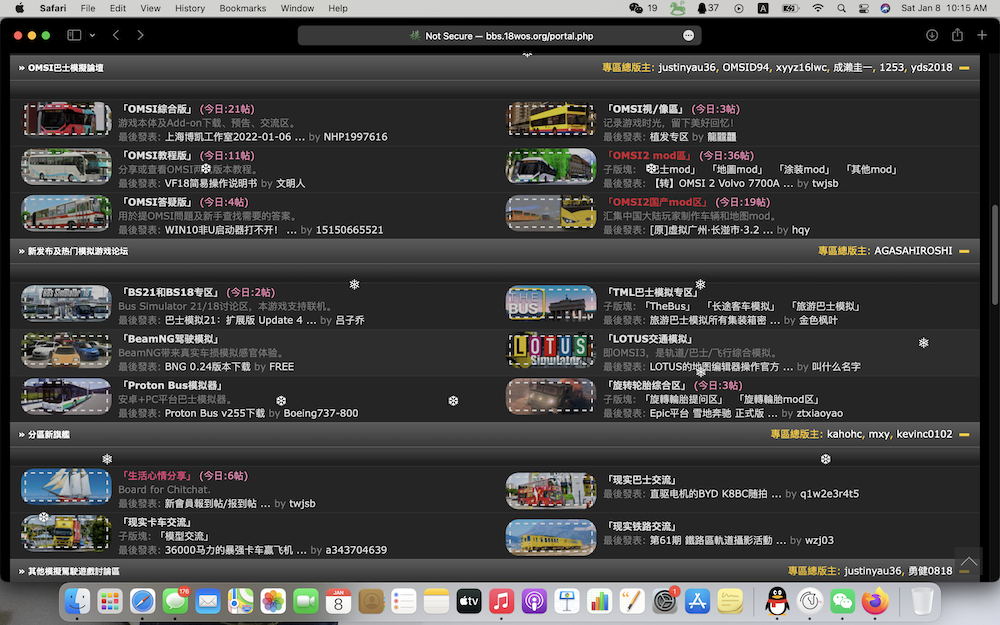The width and height of the screenshot is (1000, 625).
Task: Open the History menu in menu bar
Action: pyautogui.click(x=190, y=8)
